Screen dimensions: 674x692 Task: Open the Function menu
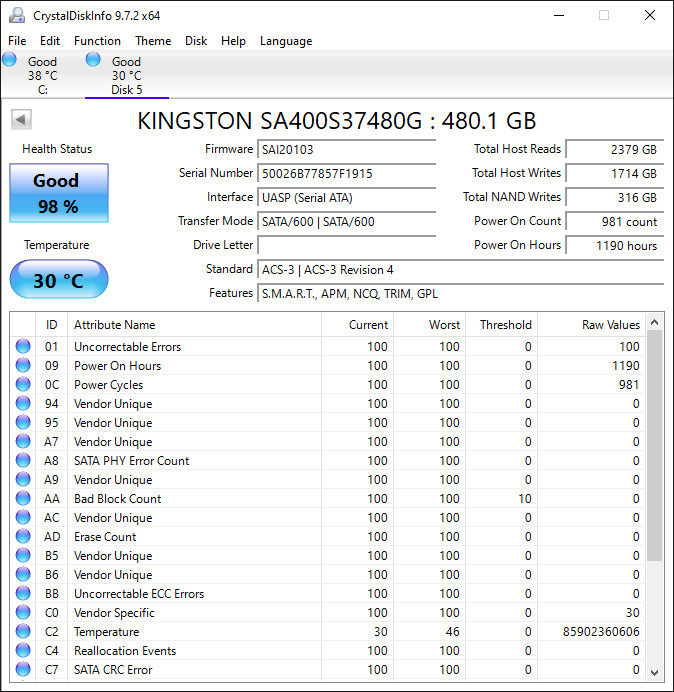[97, 41]
